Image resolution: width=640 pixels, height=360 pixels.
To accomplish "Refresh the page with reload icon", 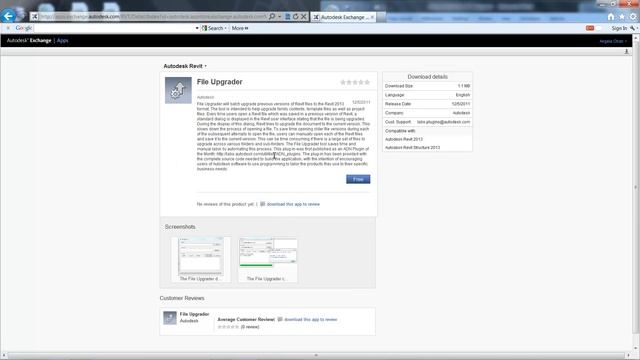I will click(x=296, y=16).
